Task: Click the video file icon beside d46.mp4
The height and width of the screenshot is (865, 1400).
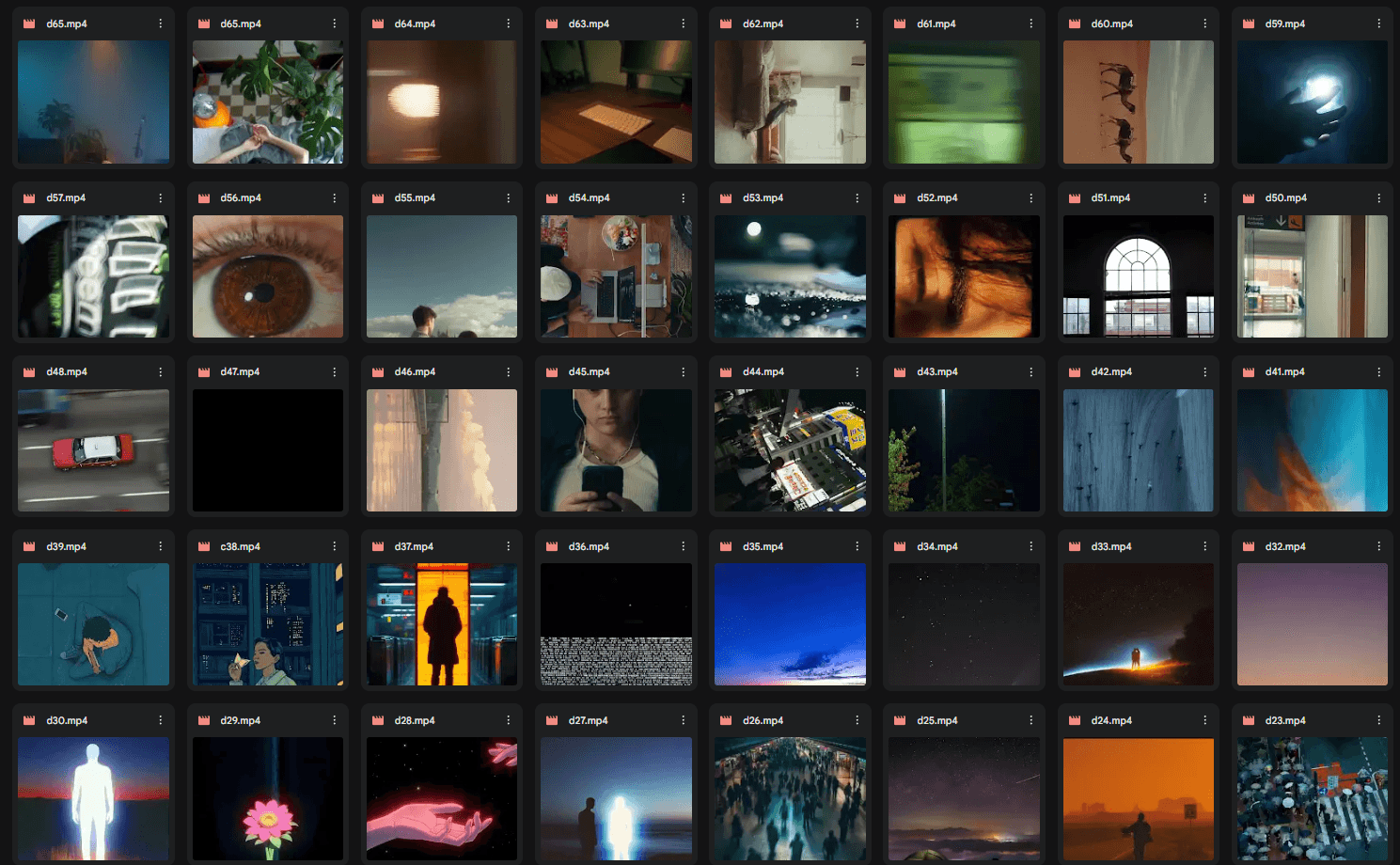Action: pyautogui.click(x=378, y=372)
